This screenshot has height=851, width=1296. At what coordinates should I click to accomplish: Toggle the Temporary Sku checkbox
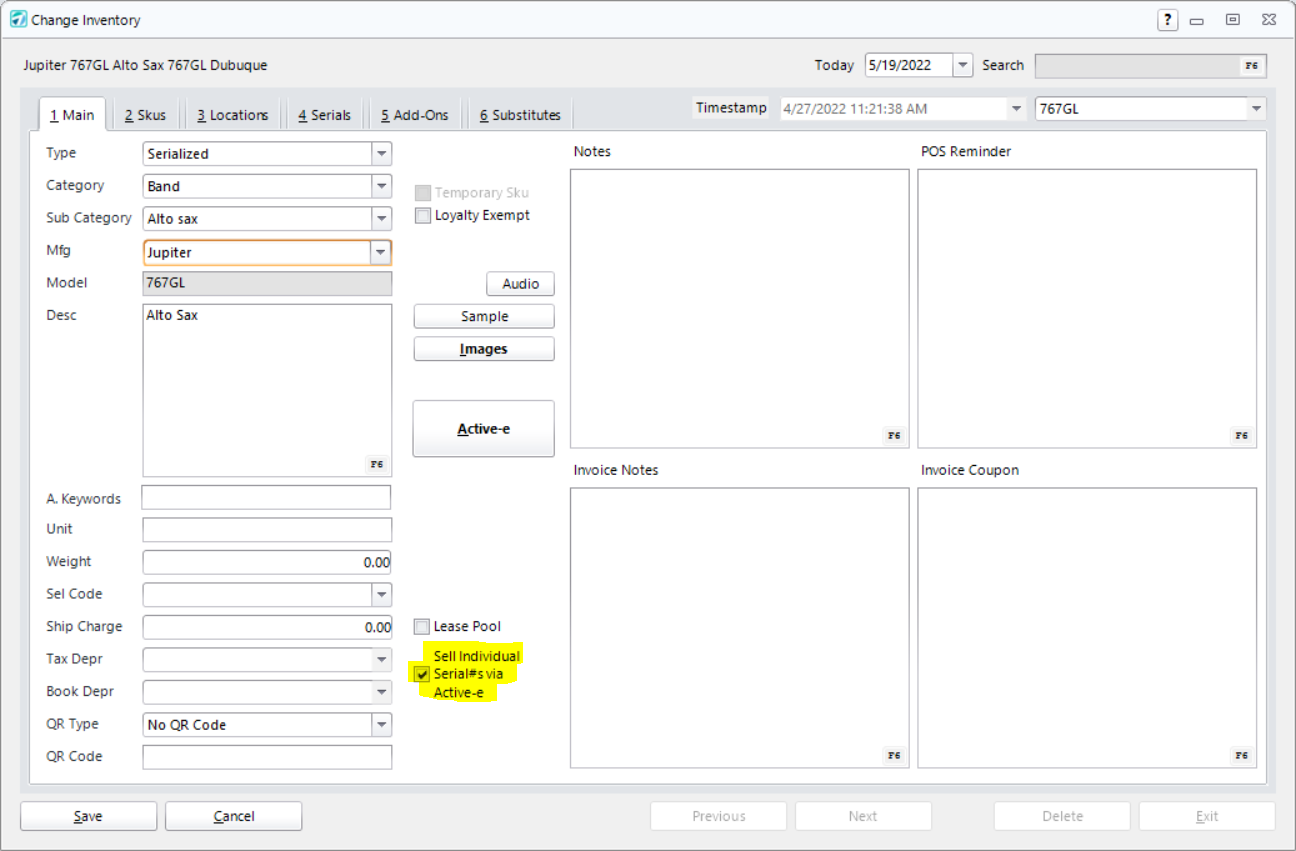point(423,193)
